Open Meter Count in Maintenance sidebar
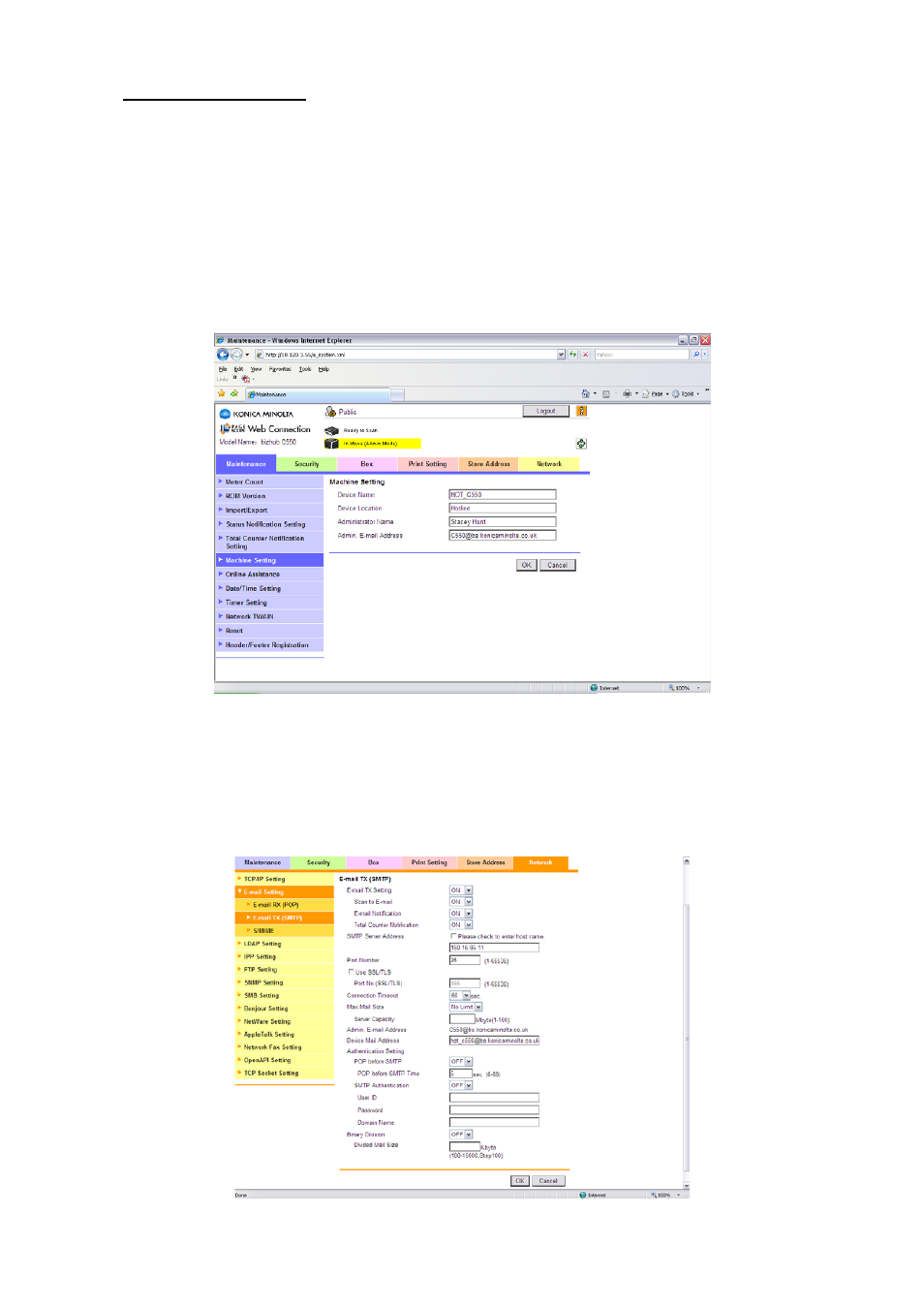This screenshot has height=1308, width=924. click(x=270, y=482)
